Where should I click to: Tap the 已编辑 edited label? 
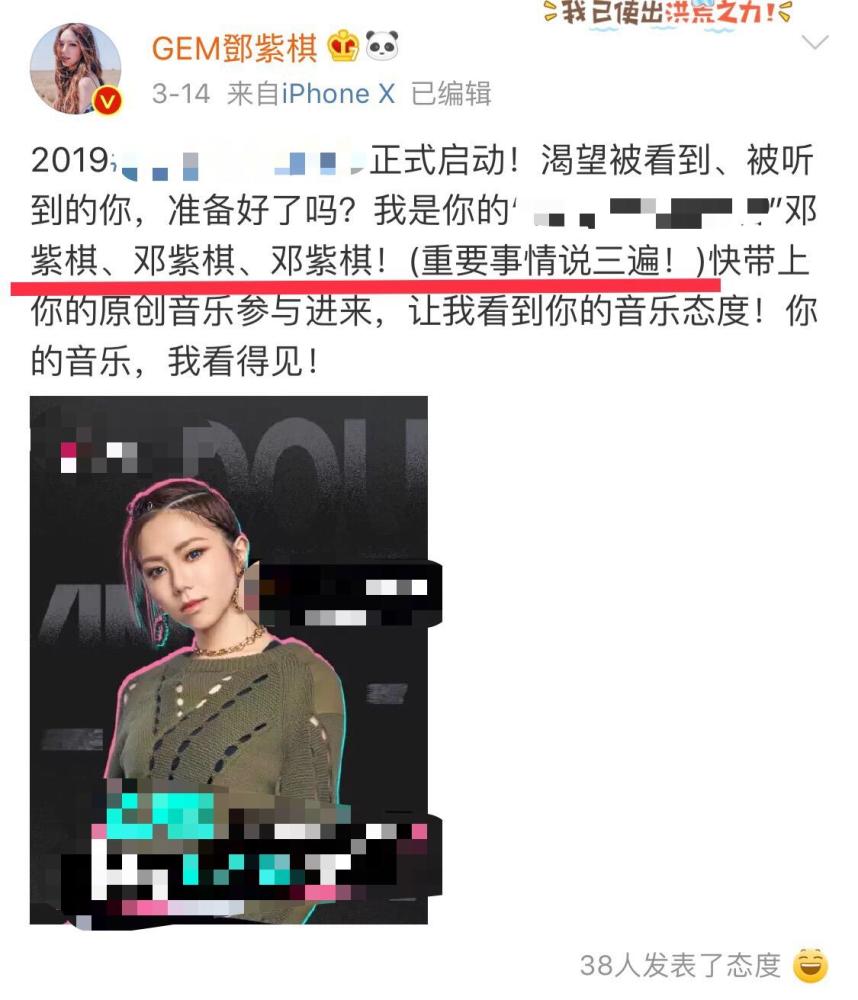tap(451, 94)
